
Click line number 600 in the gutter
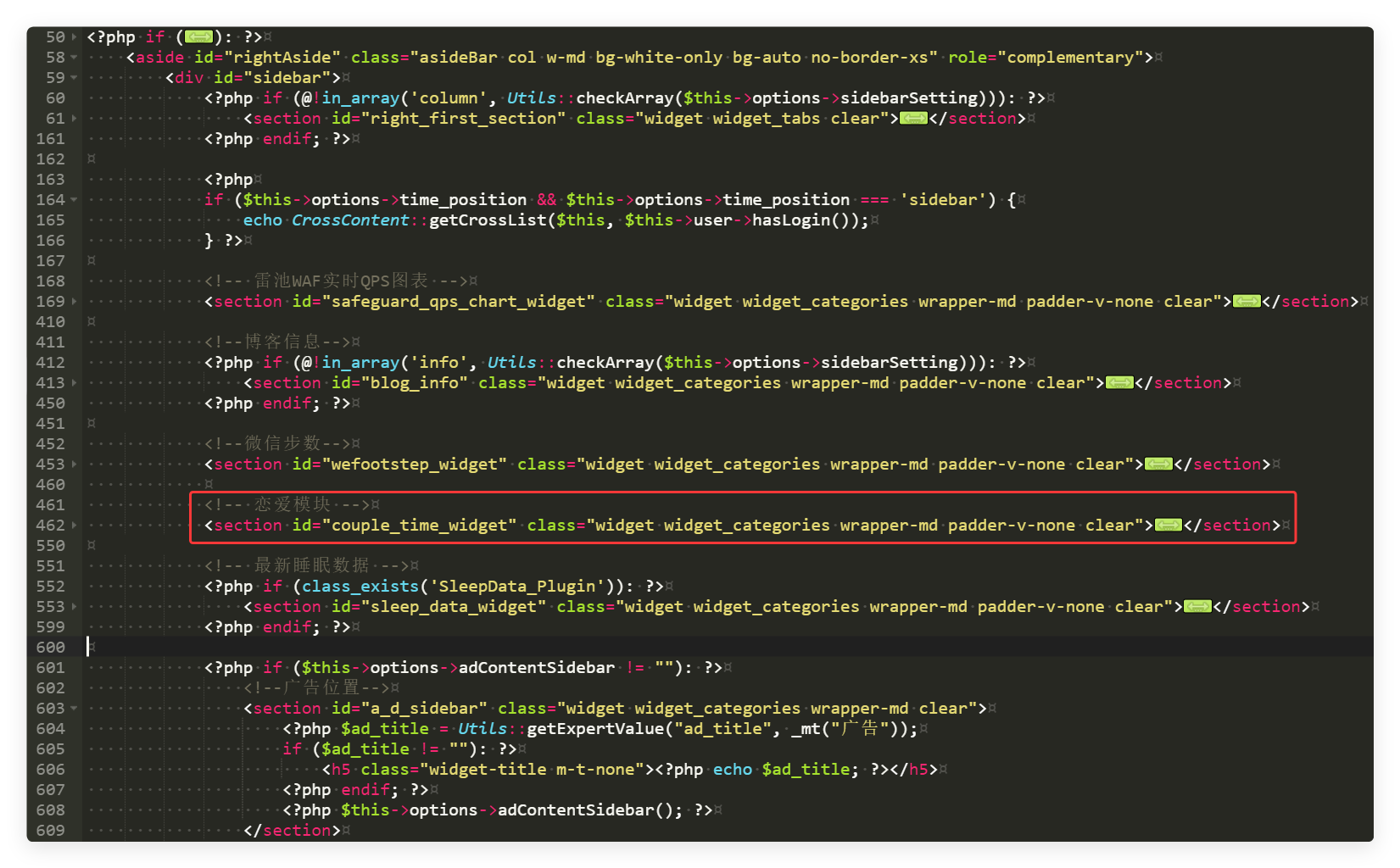pos(50,648)
